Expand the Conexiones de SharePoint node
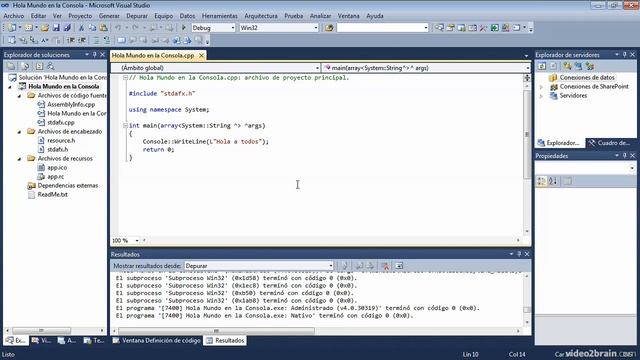Image resolution: width=640 pixels, height=360 pixels. 542,87
